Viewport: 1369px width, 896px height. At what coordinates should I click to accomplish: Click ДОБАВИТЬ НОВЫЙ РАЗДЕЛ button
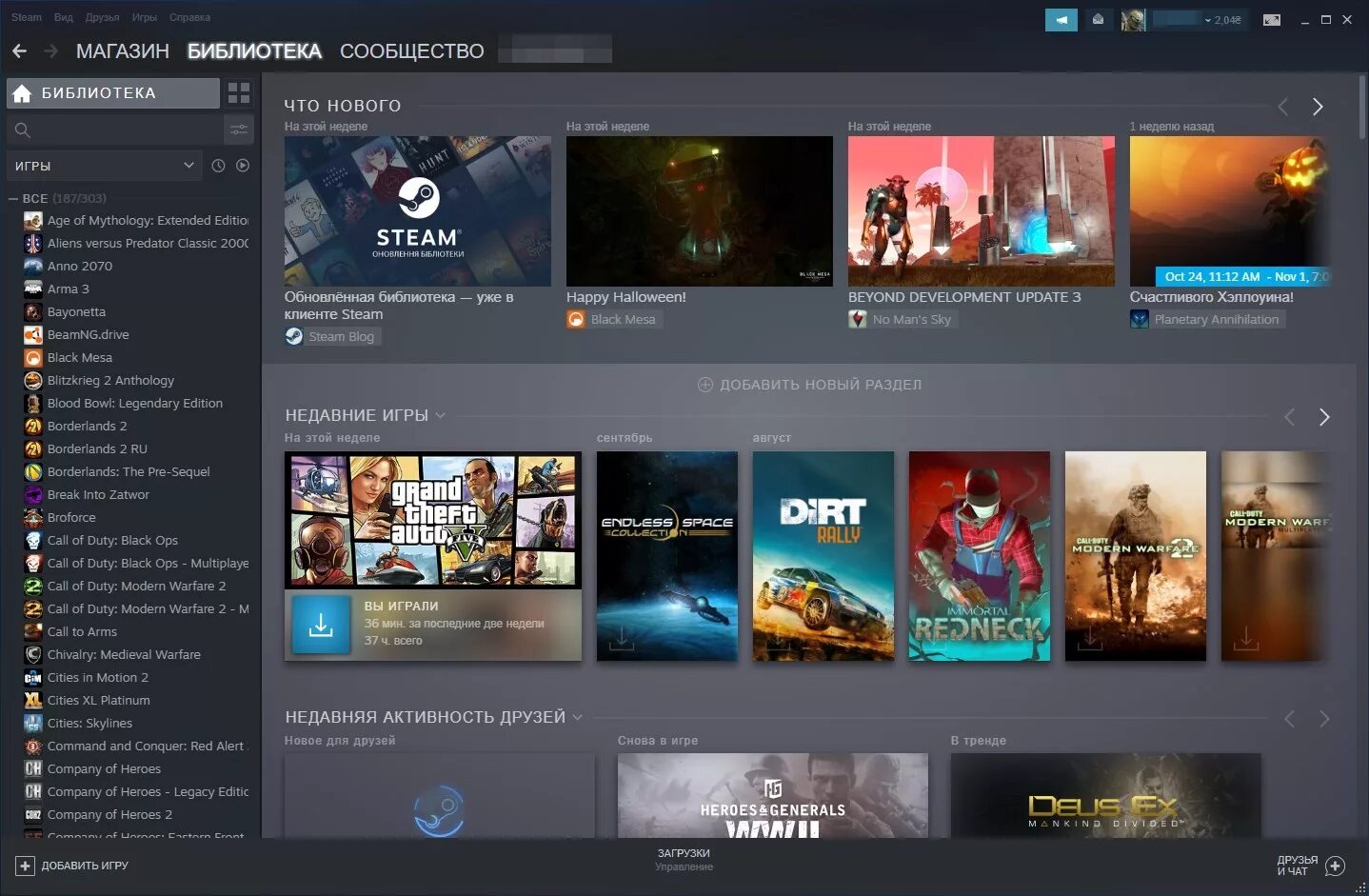point(809,385)
